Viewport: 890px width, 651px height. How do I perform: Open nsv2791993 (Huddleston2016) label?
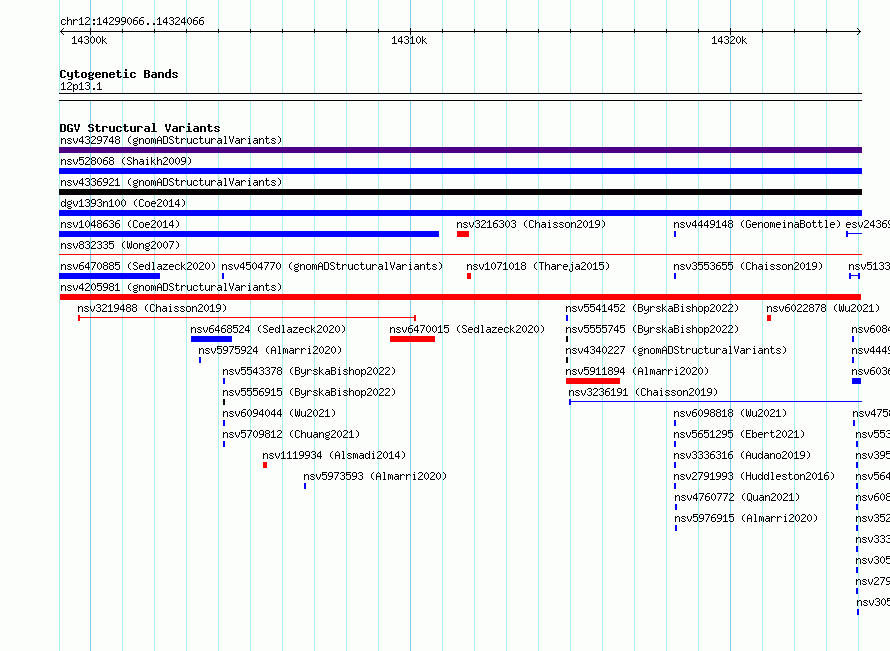[754, 476]
